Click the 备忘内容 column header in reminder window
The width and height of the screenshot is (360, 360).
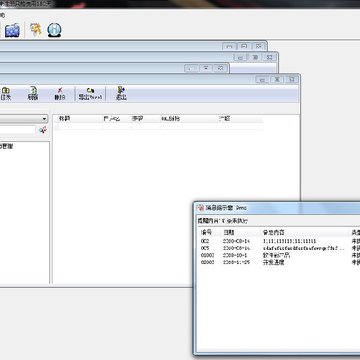304,232
